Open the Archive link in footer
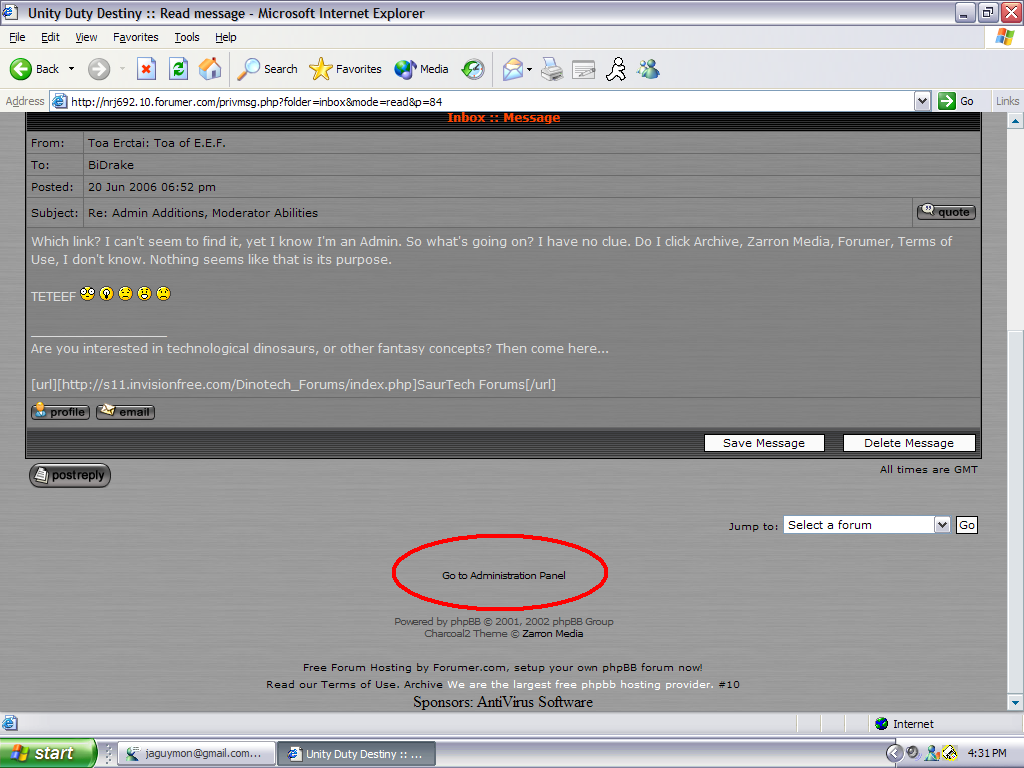 point(423,684)
